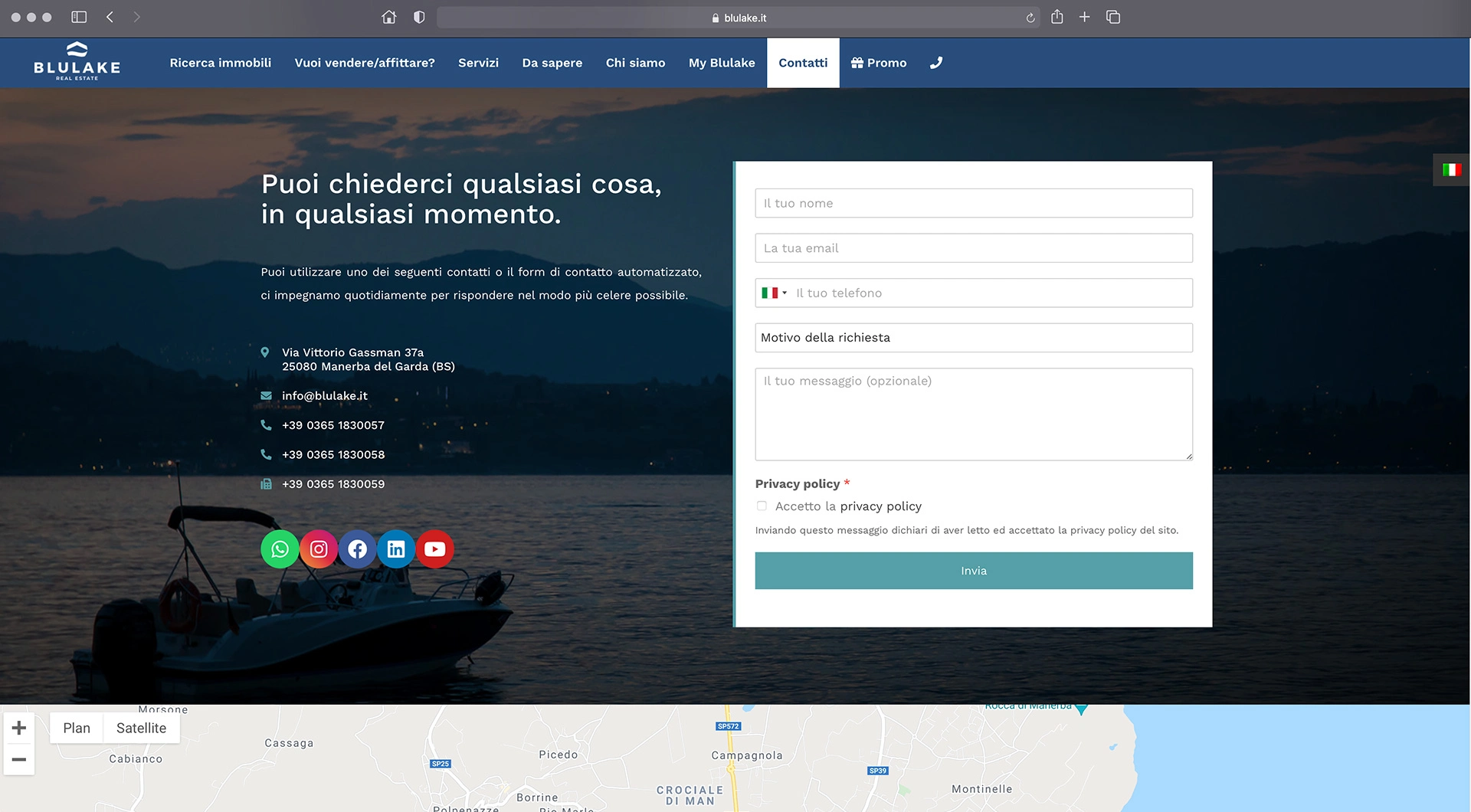Click the location pin icon by address
Screen dimensions: 1471x812
tap(265, 352)
